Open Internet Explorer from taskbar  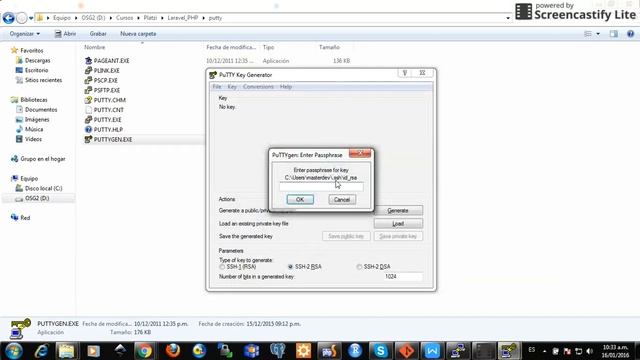pos(41,351)
